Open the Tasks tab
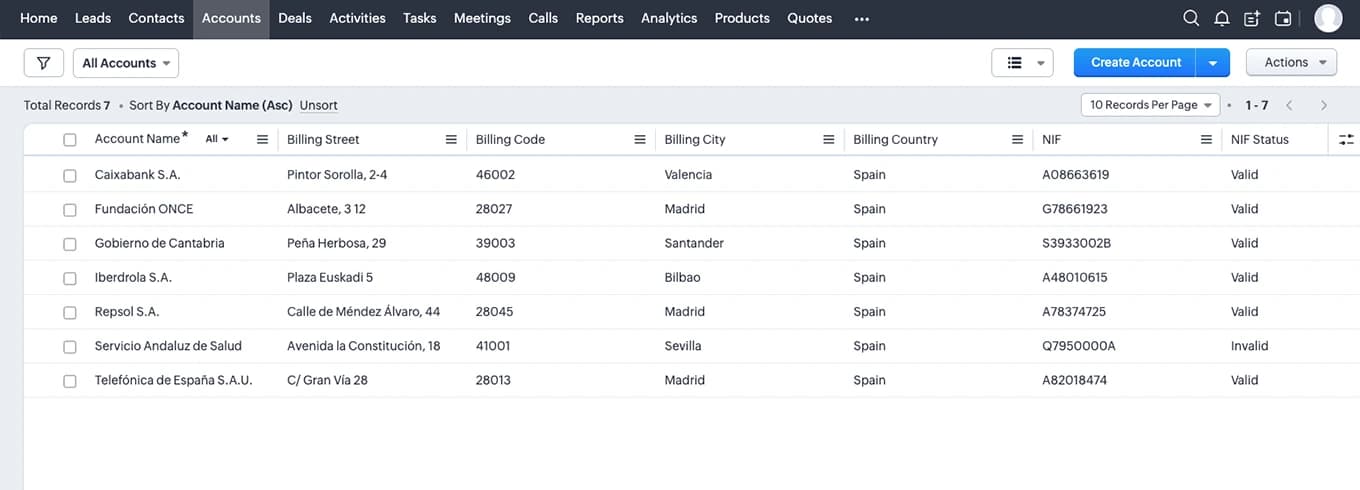This screenshot has height=490, width=1360. click(x=419, y=18)
